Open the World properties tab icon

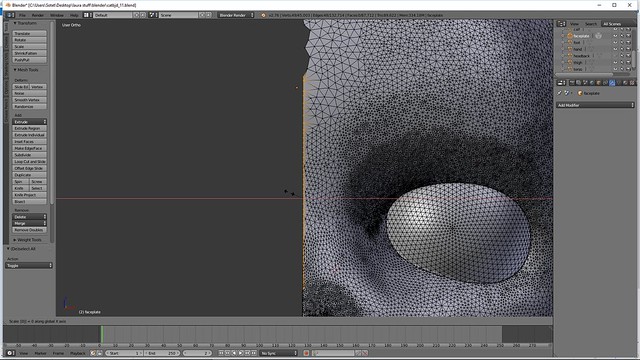(x=592, y=83)
